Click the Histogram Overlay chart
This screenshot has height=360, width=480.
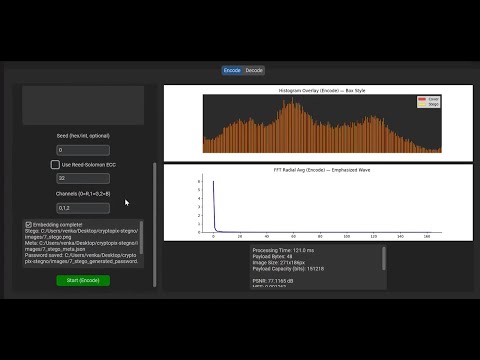322,124
